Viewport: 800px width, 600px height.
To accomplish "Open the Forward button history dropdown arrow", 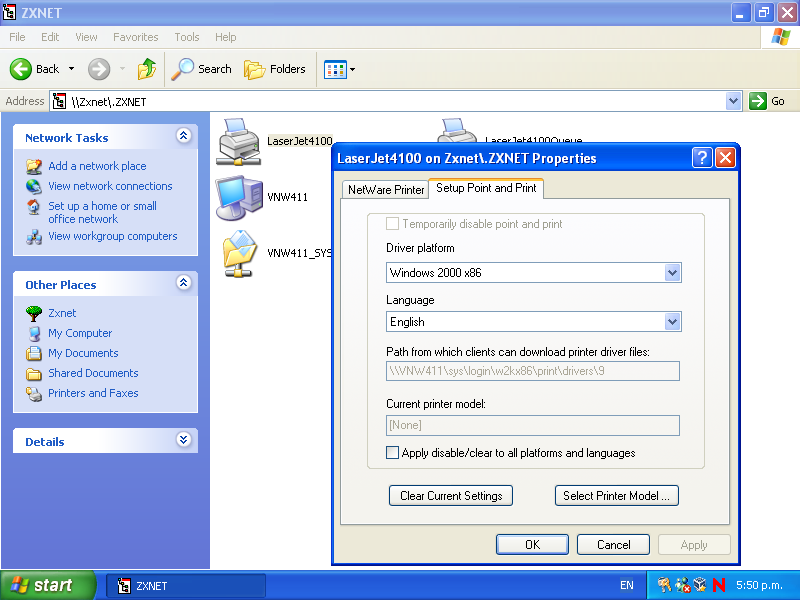I will pos(122,69).
